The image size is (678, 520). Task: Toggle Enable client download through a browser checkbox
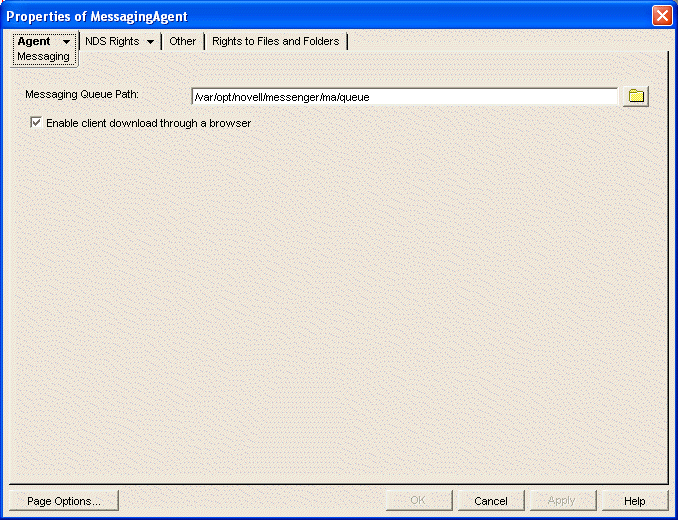tap(36, 123)
